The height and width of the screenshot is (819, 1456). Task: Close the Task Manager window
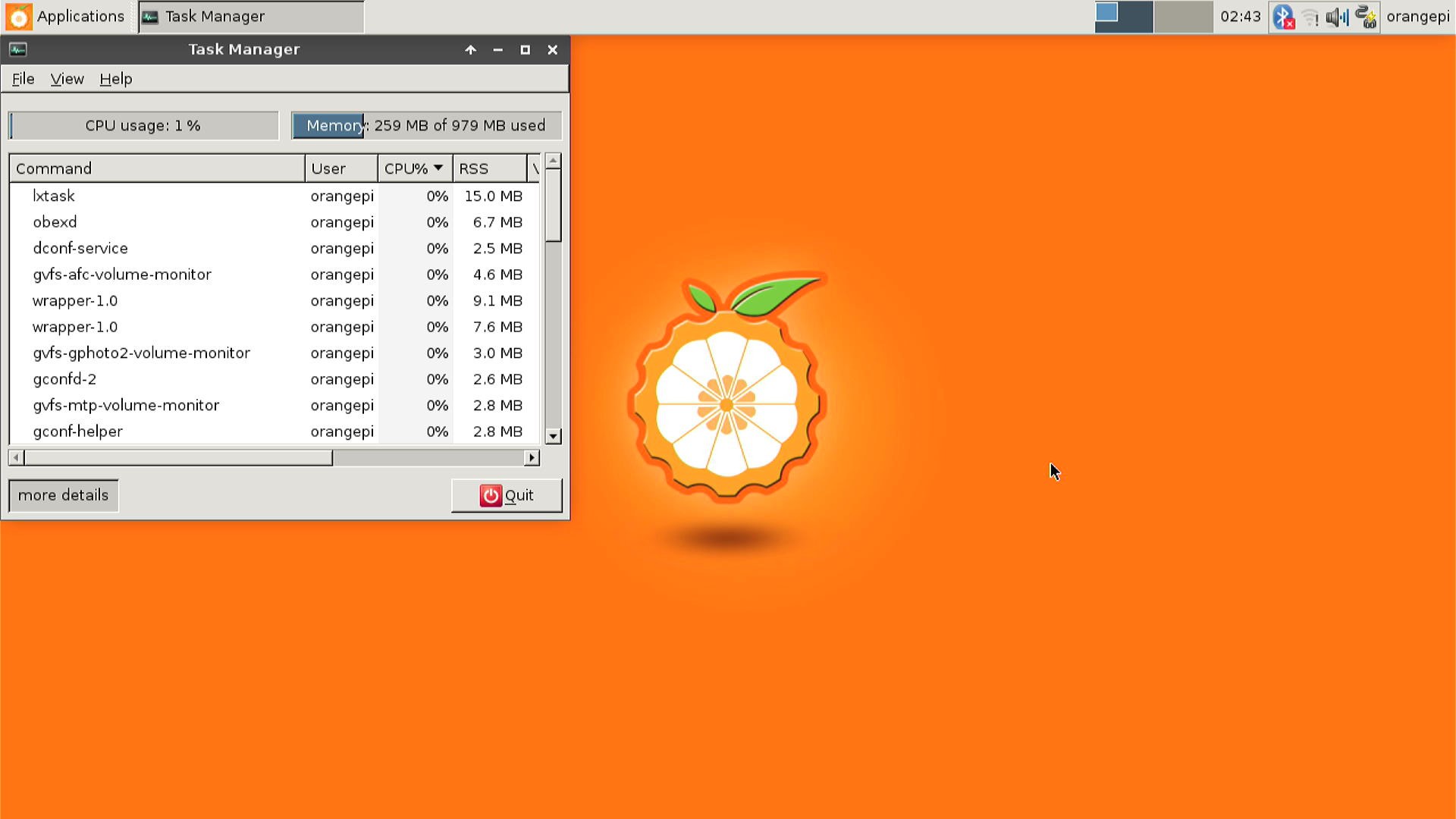click(553, 50)
